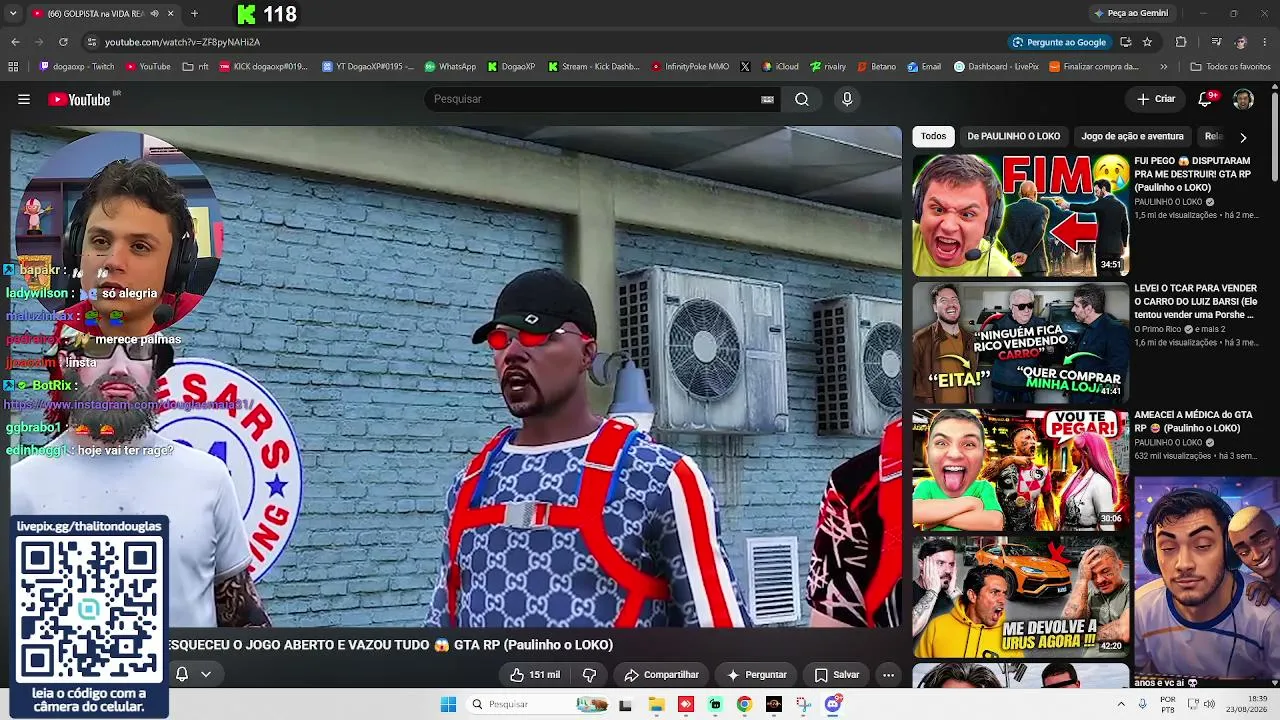Viewport: 1280px width, 720px height.
Task: Open Chrome from the taskbar
Action: (x=744, y=704)
